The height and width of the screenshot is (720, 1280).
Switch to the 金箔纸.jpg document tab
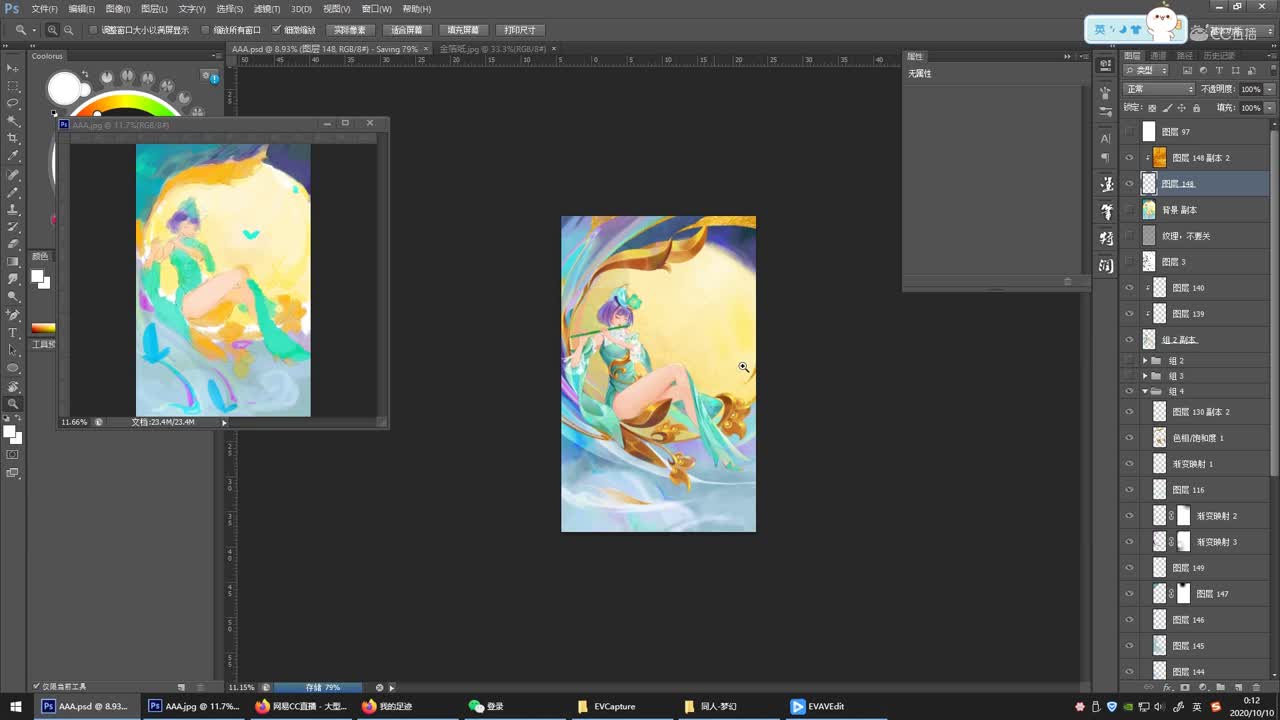(493, 48)
